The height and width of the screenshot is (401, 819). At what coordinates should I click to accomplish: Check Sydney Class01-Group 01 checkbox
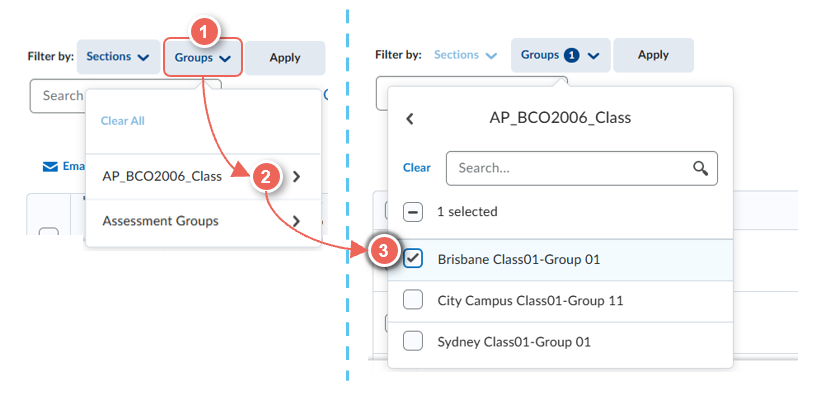[x=412, y=342]
